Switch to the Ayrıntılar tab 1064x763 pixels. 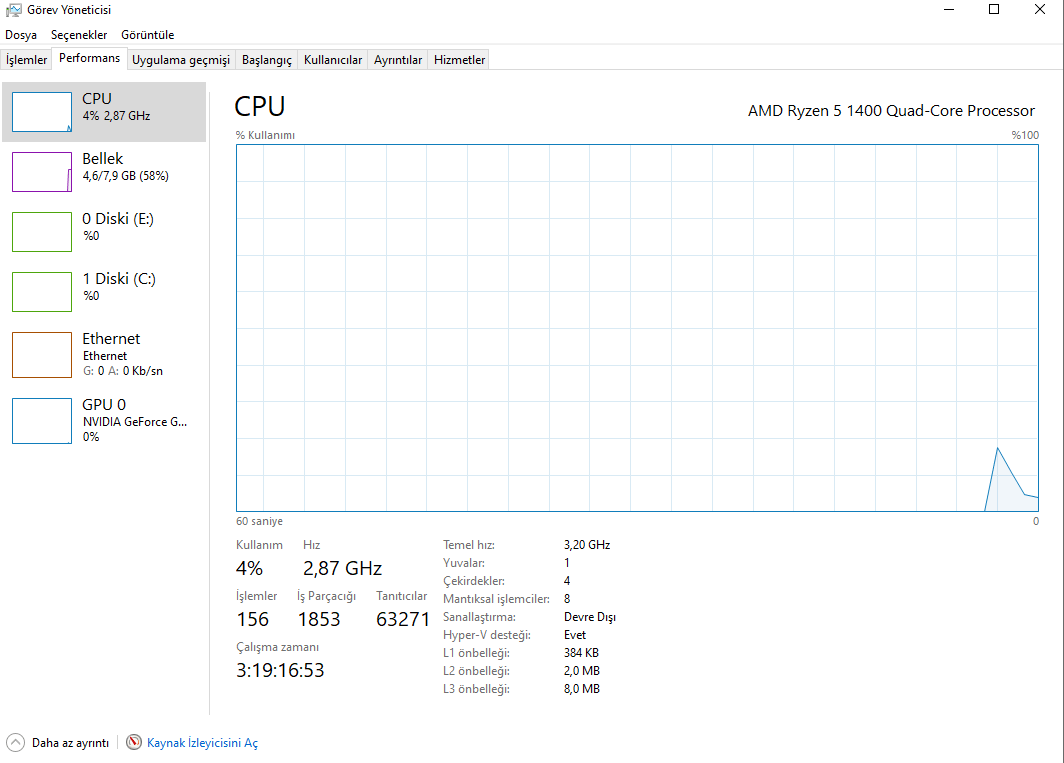point(398,60)
